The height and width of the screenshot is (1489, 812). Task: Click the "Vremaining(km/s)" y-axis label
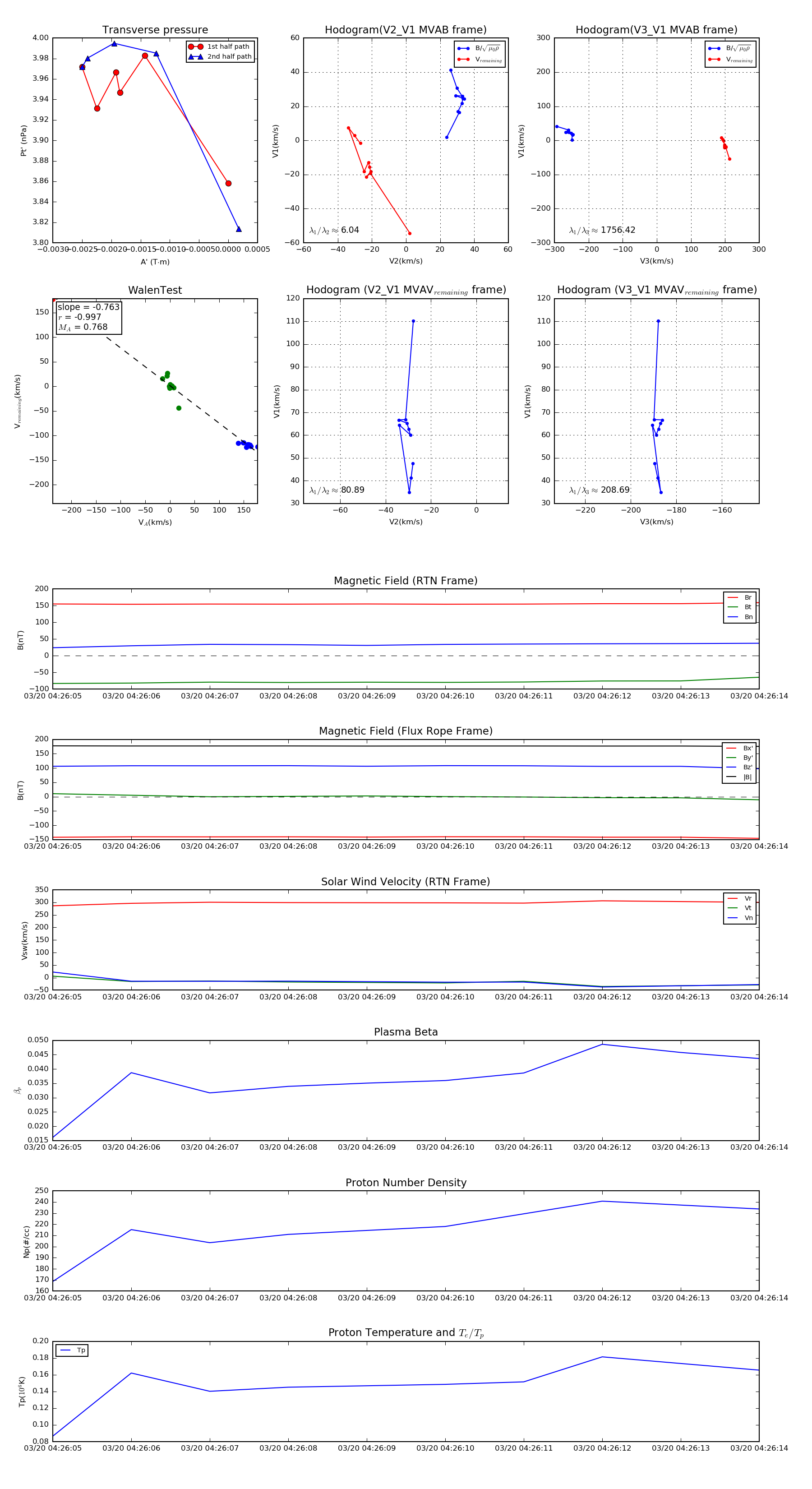[x=18, y=401]
